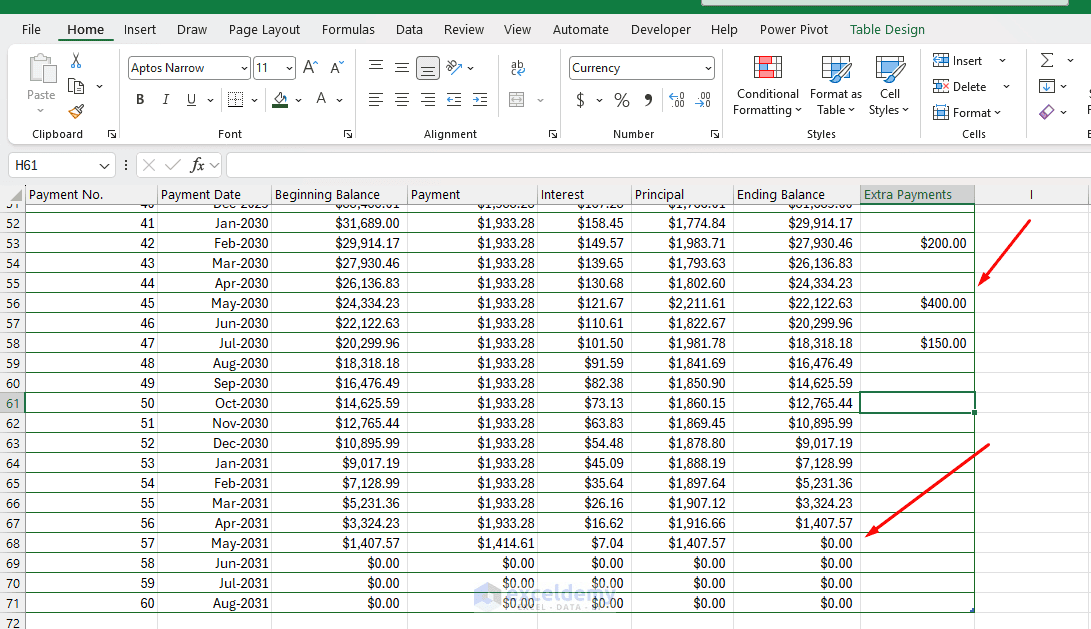Apply Percent Style format
Image resolution: width=1091 pixels, height=629 pixels.
click(621, 100)
